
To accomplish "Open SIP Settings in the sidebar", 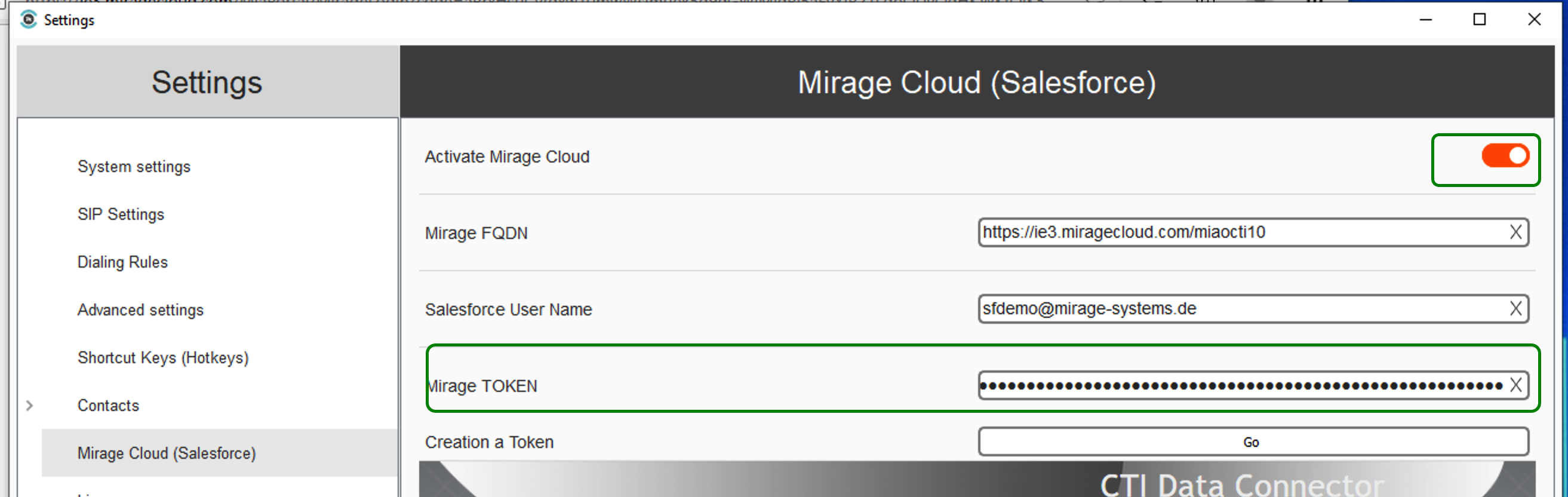I will click(121, 214).
